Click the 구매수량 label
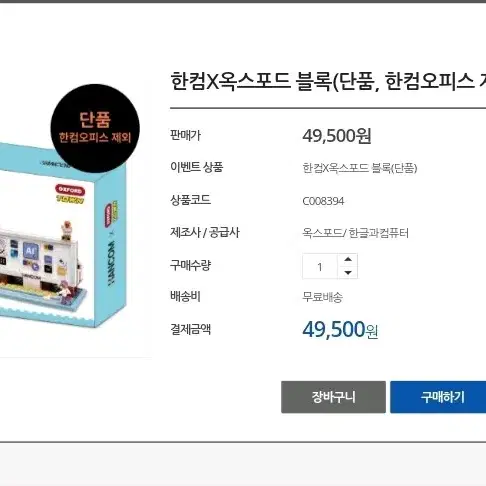Screen dimensions: 486x486 (x=190, y=265)
